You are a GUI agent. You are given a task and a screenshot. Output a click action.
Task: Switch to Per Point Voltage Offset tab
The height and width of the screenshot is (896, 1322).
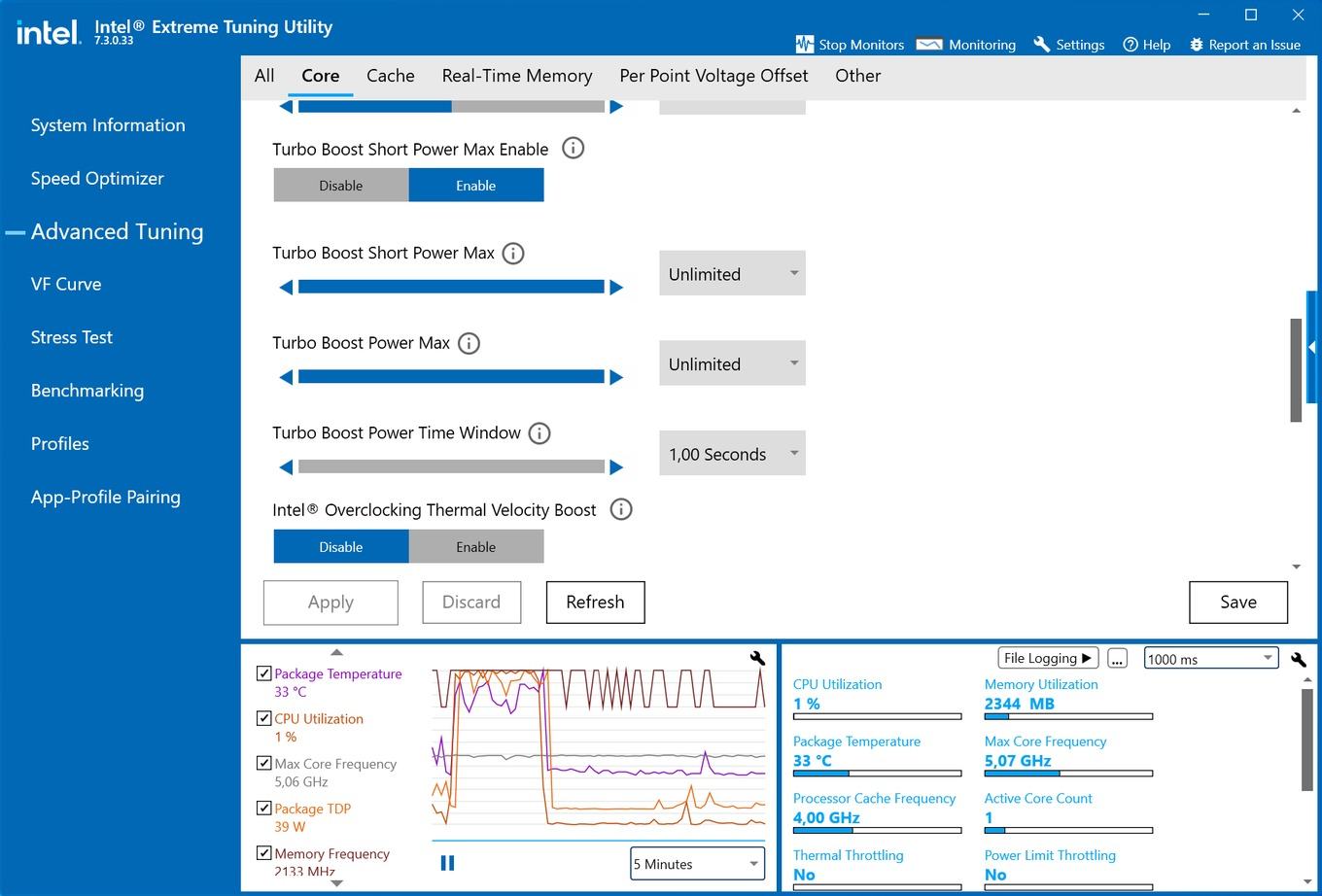coord(713,76)
